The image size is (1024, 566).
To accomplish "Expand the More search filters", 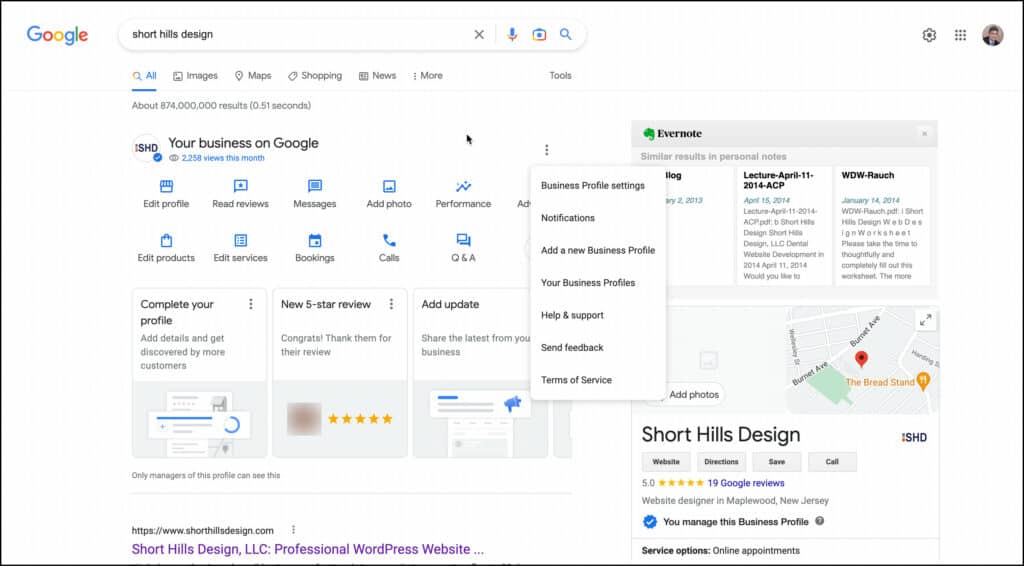I will (x=428, y=76).
